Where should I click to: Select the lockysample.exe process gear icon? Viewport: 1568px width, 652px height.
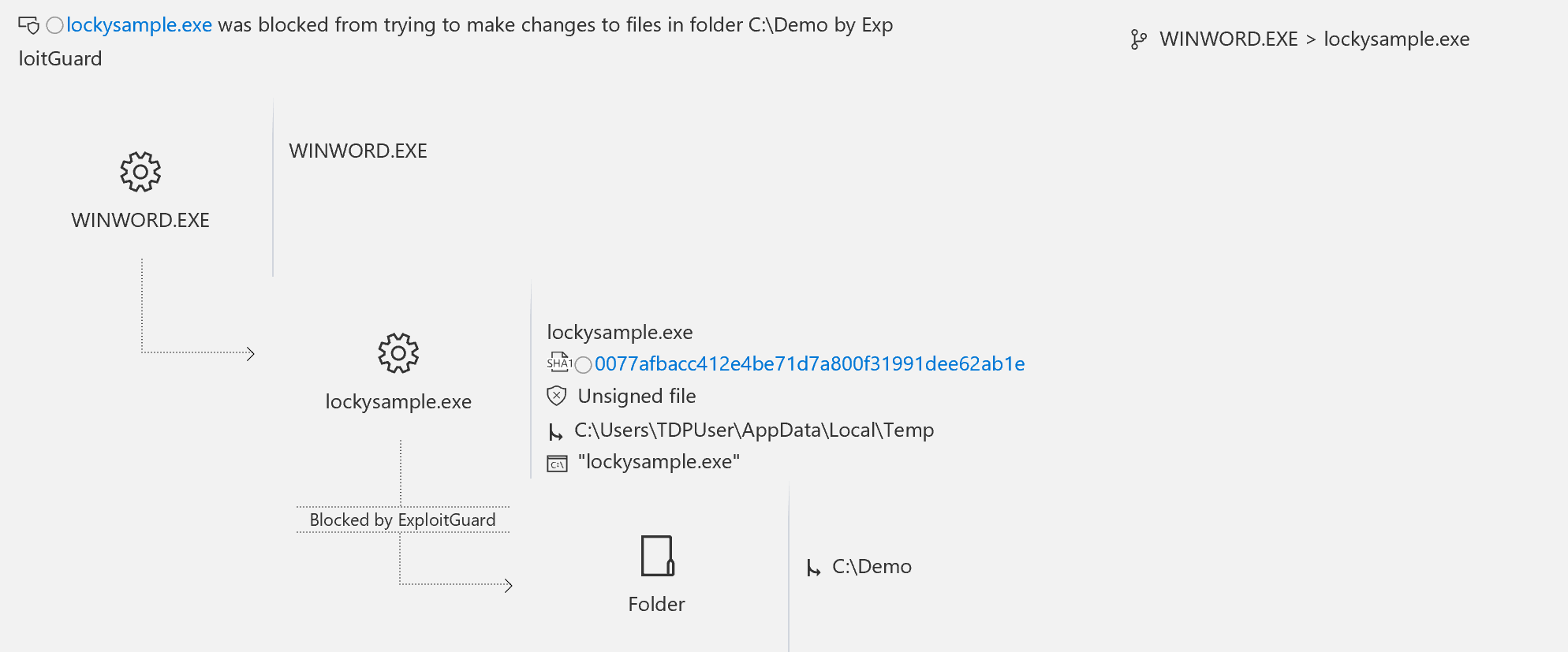click(x=399, y=353)
